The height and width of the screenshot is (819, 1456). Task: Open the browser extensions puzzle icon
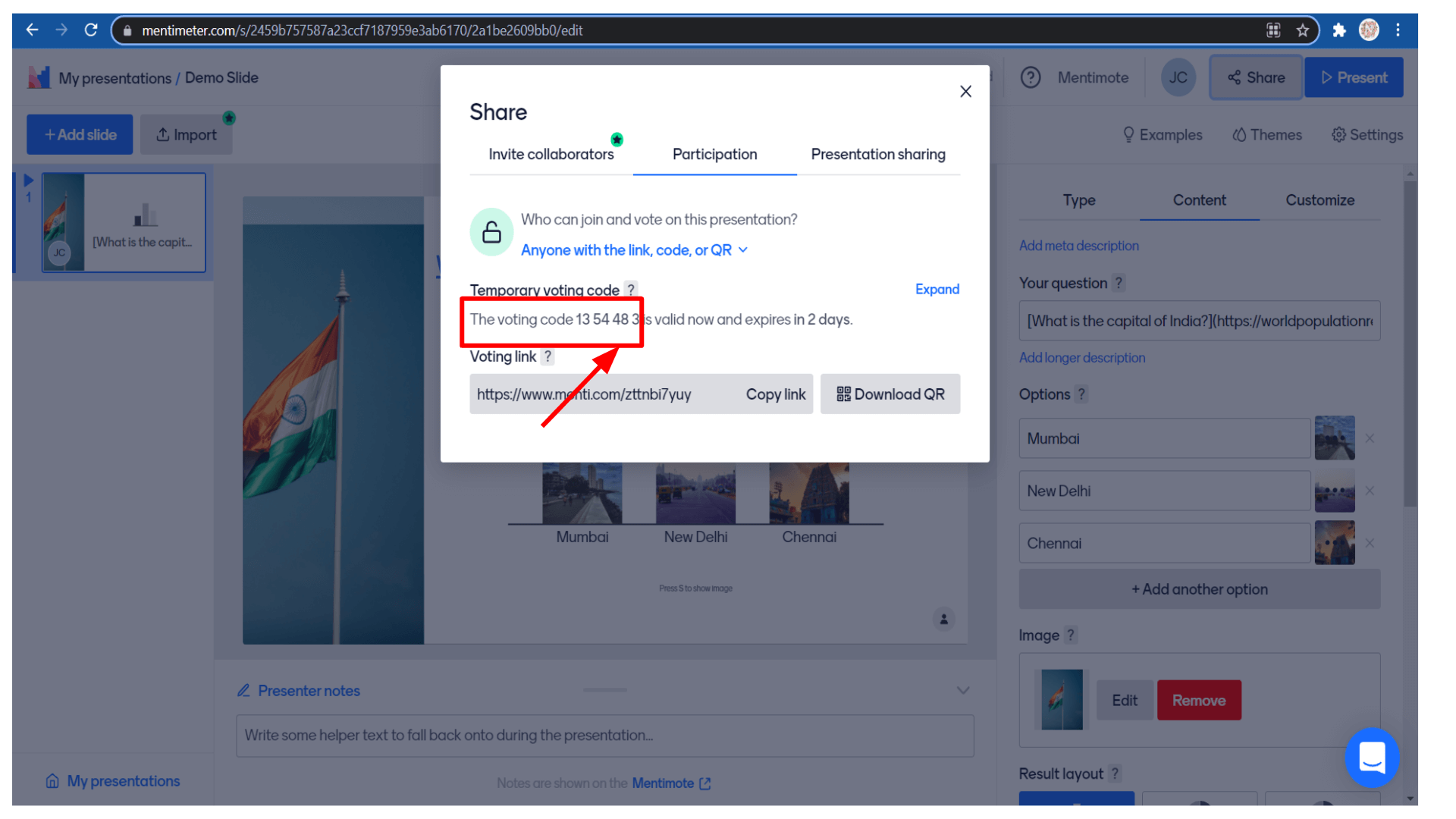click(1338, 30)
